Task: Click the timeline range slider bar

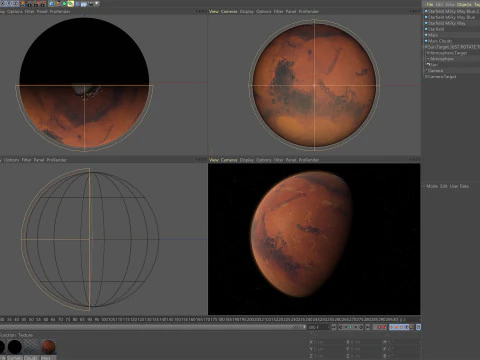Action: pos(152,327)
